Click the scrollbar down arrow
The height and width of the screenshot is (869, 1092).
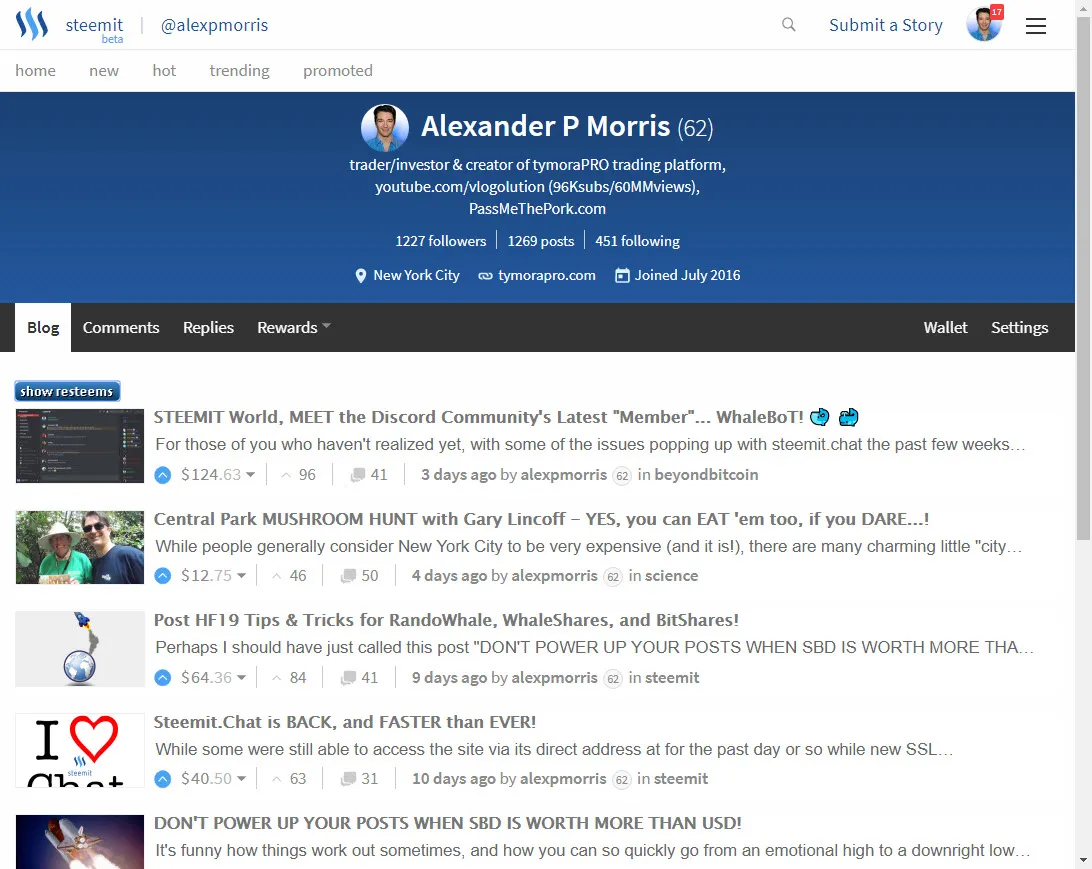[x=1083, y=861]
